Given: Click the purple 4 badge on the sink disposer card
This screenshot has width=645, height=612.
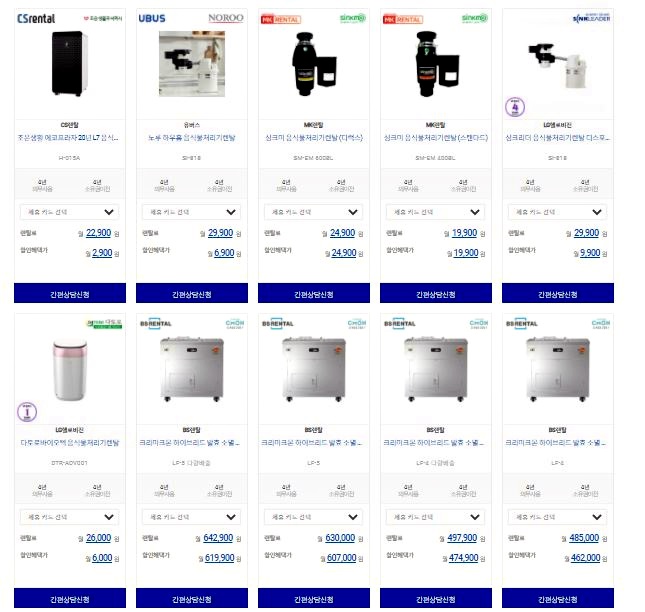Looking at the screenshot, I should tap(515, 107).
